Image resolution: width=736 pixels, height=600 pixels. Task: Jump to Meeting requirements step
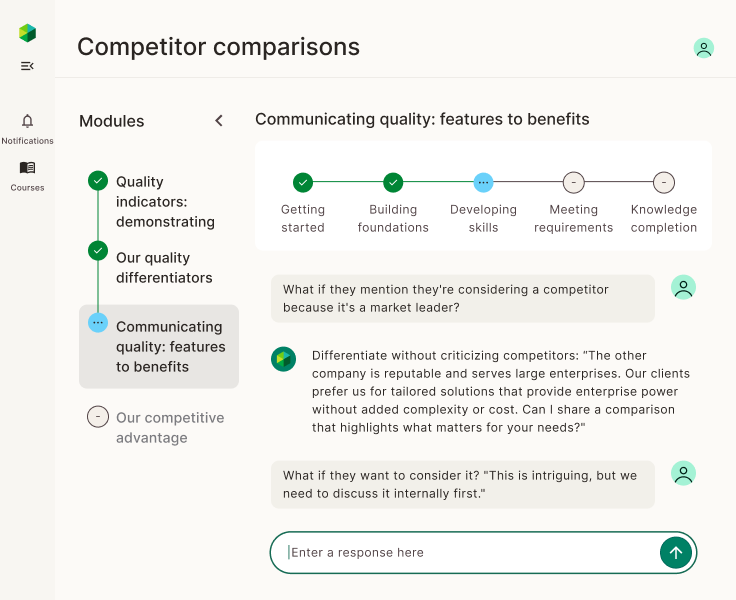[x=573, y=182]
